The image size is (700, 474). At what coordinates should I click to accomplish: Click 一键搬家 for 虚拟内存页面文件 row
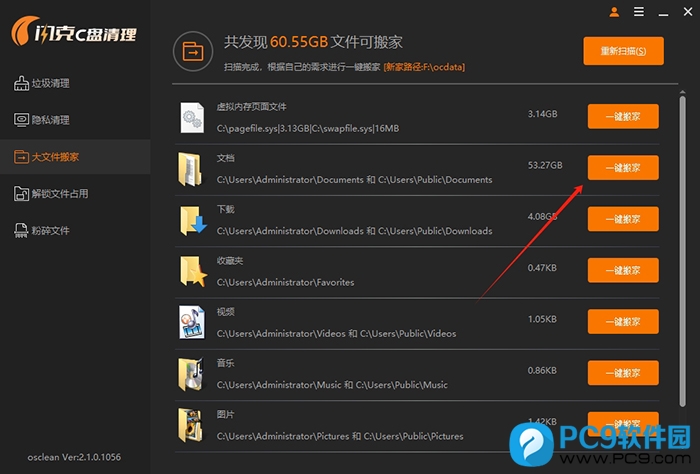point(622,116)
